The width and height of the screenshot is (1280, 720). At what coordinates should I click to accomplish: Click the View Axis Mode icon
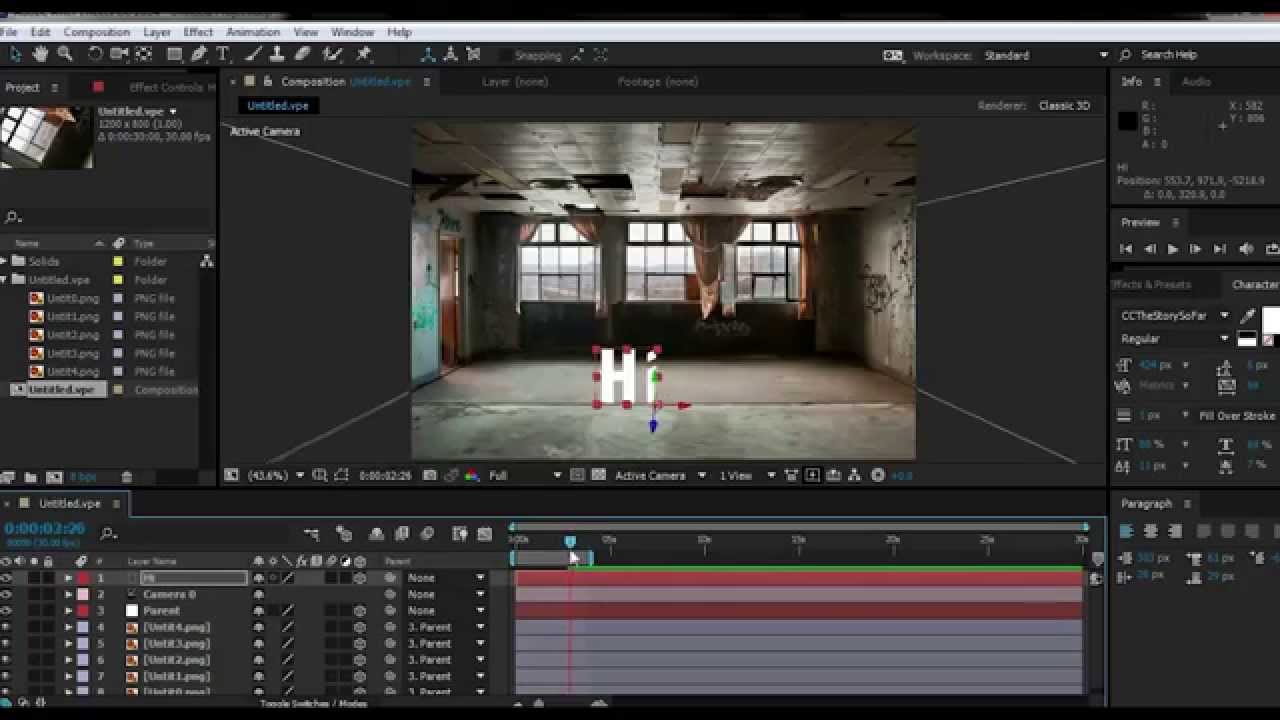tap(474, 55)
